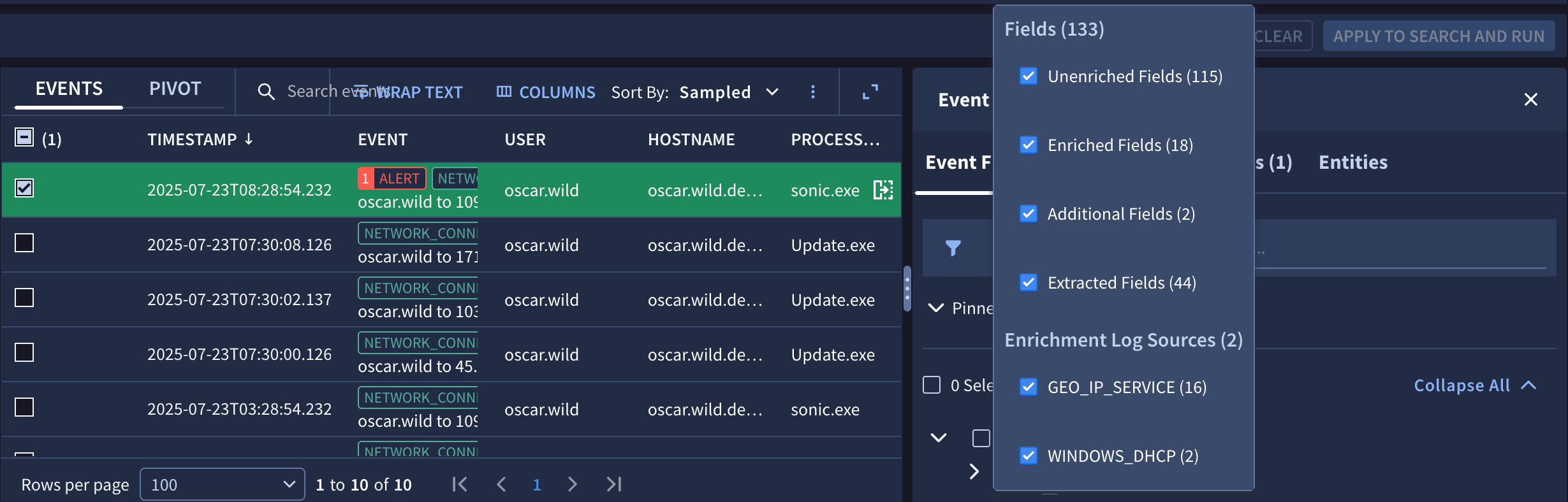Go to the last page with skip arrow
Image resolution: width=1568 pixels, height=502 pixels.
tap(613, 484)
